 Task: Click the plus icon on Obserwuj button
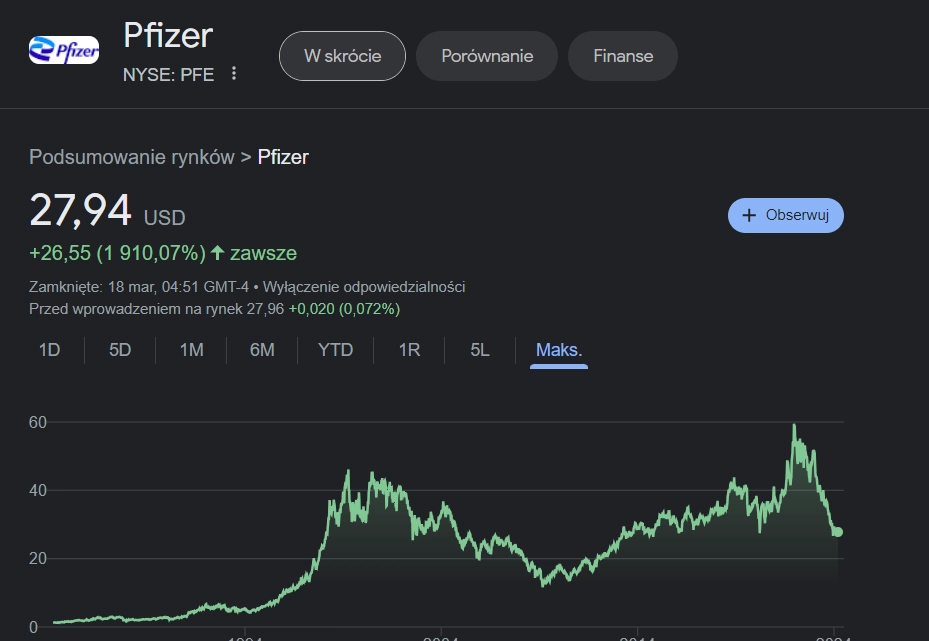point(749,215)
